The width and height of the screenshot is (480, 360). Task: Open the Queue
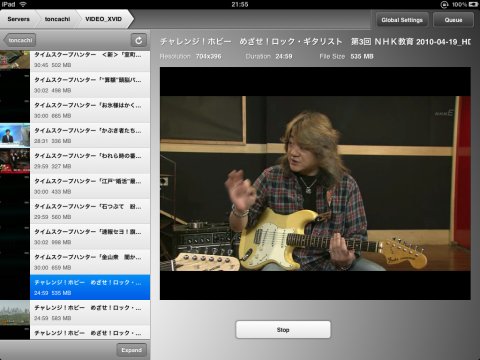pyautogui.click(x=453, y=20)
